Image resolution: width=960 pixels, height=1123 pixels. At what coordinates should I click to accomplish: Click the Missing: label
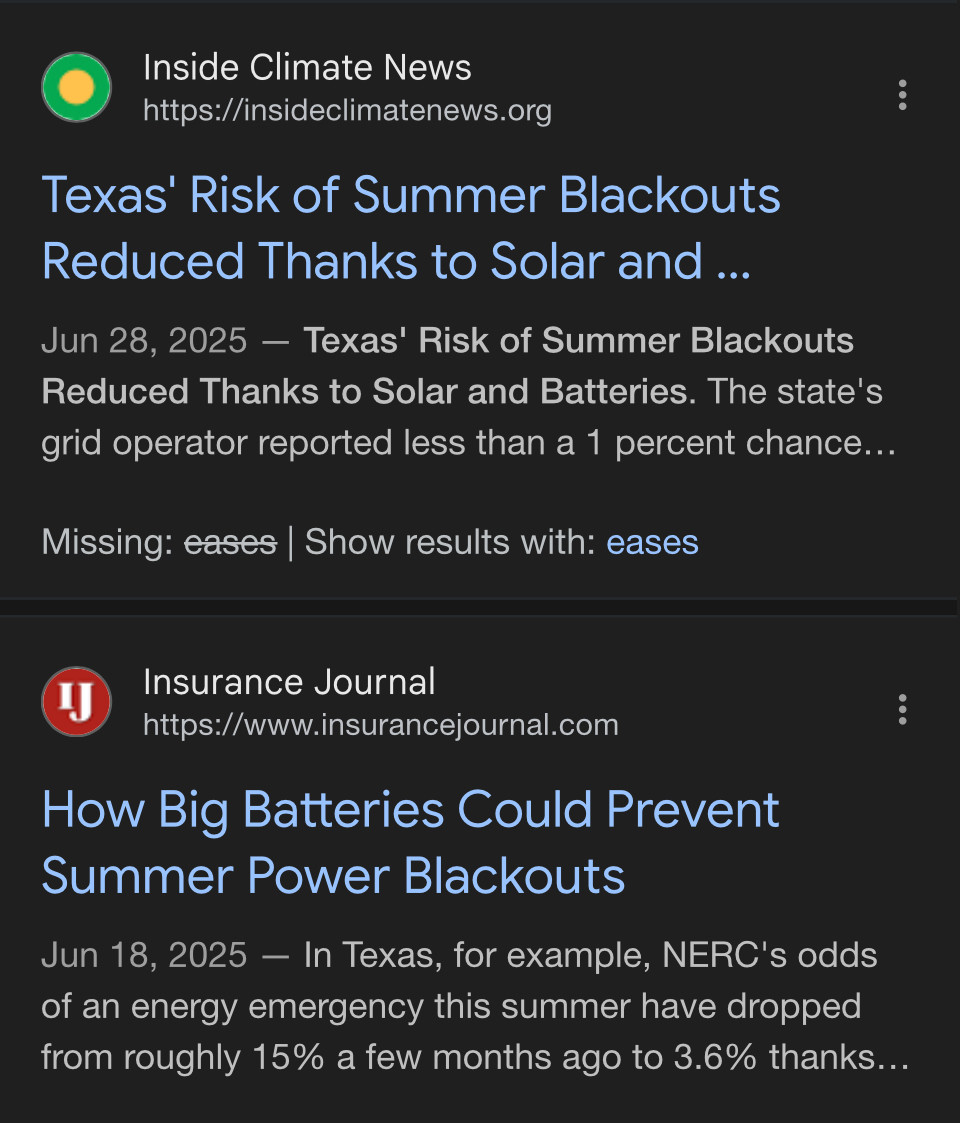107,542
